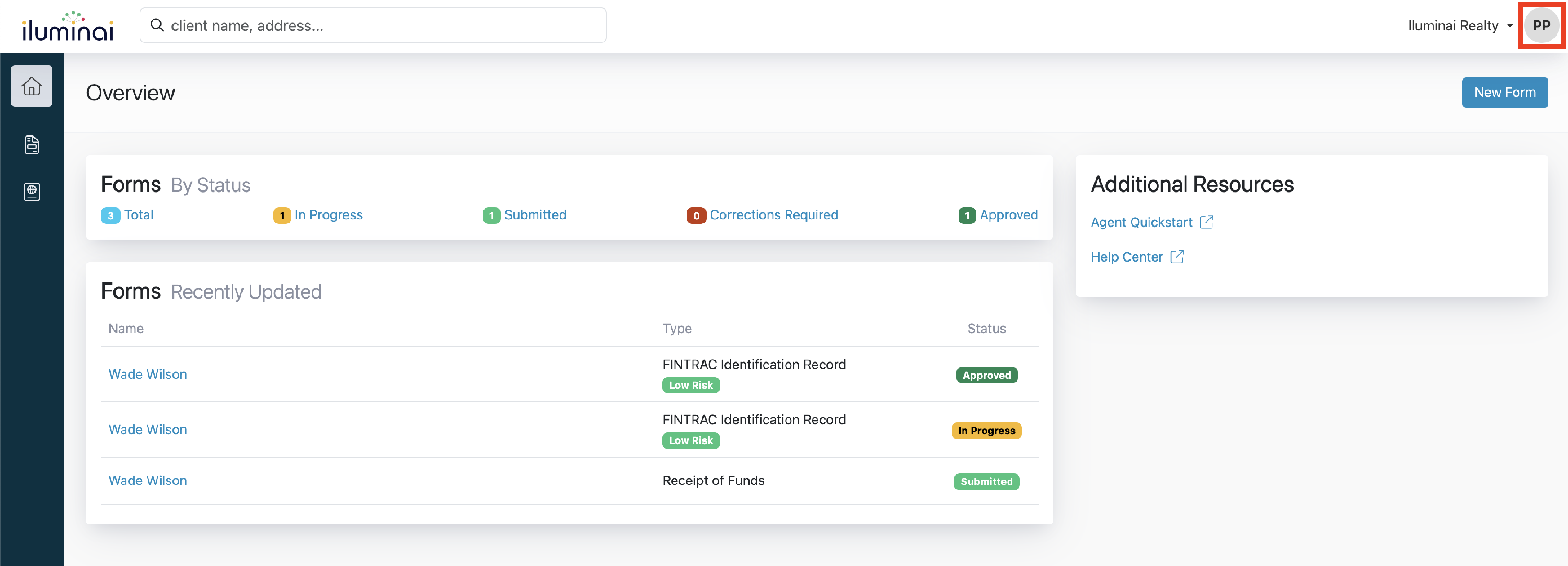Click external-link icon beside Agent Quickstart
Image resolution: width=1568 pixels, height=566 pixels.
coord(1206,222)
